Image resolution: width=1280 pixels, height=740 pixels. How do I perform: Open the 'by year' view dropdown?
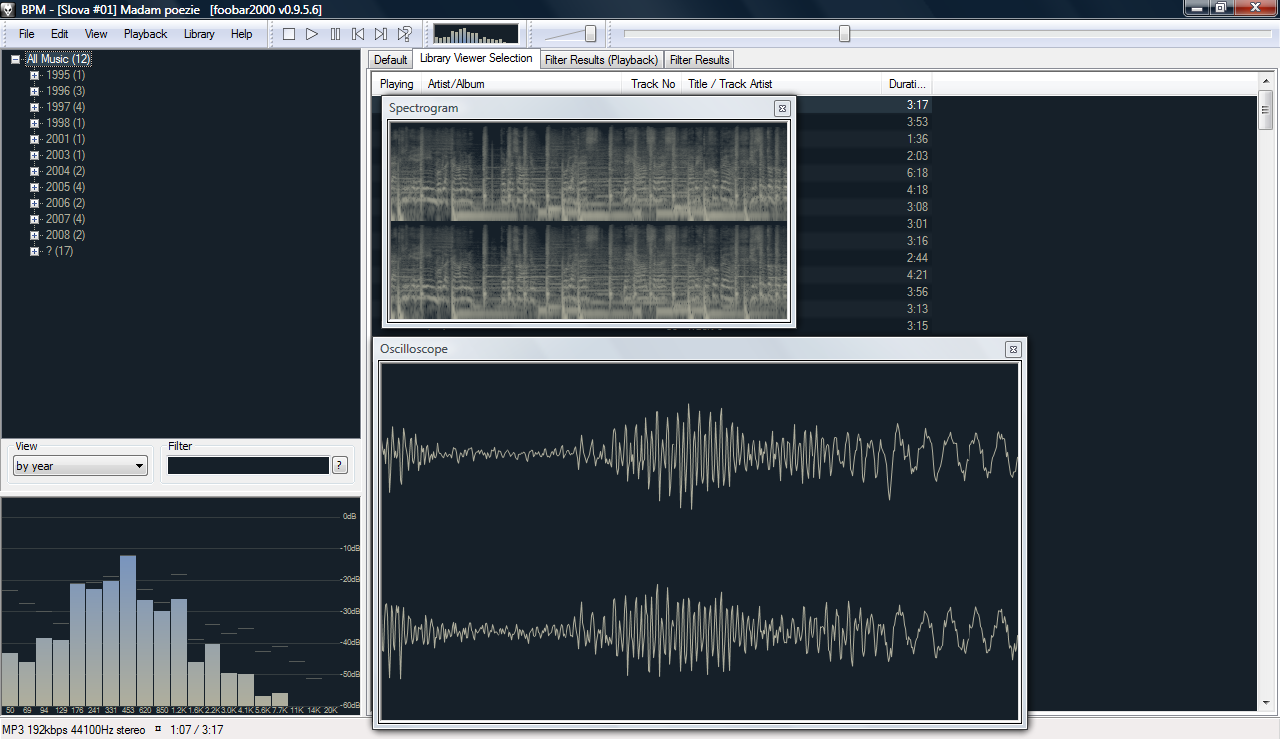point(80,466)
